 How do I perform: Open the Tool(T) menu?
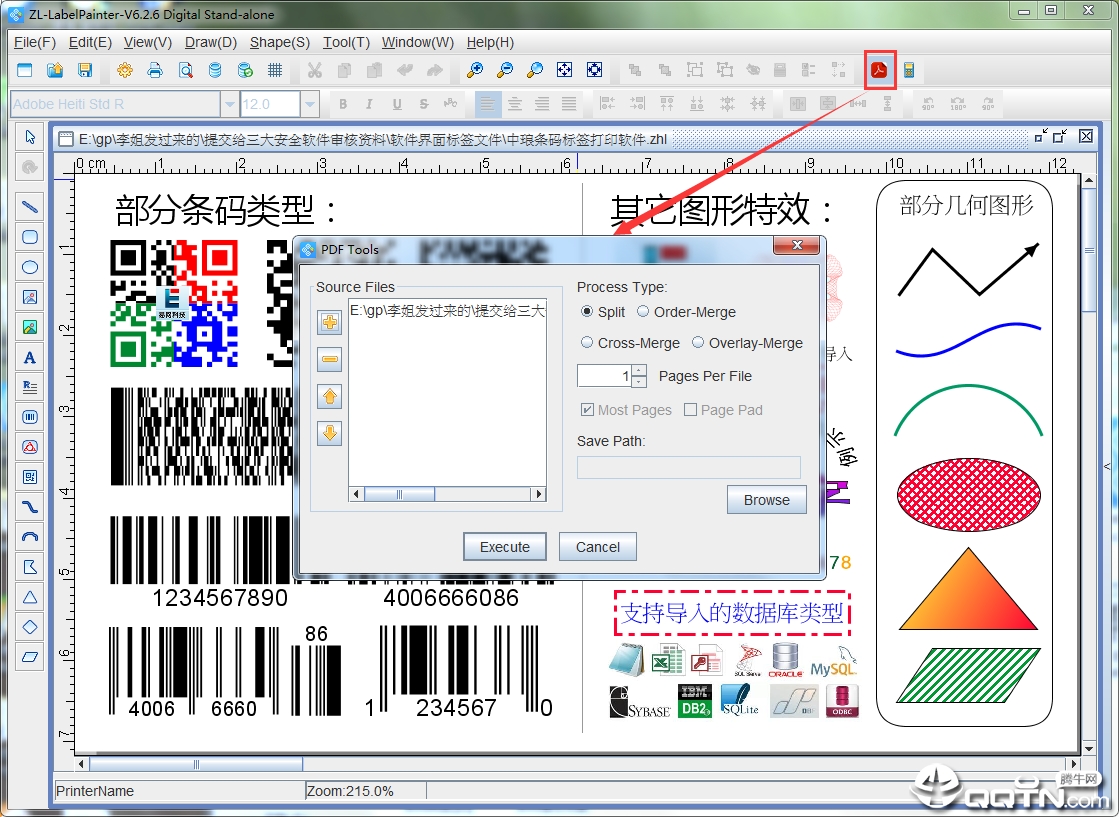point(346,42)
